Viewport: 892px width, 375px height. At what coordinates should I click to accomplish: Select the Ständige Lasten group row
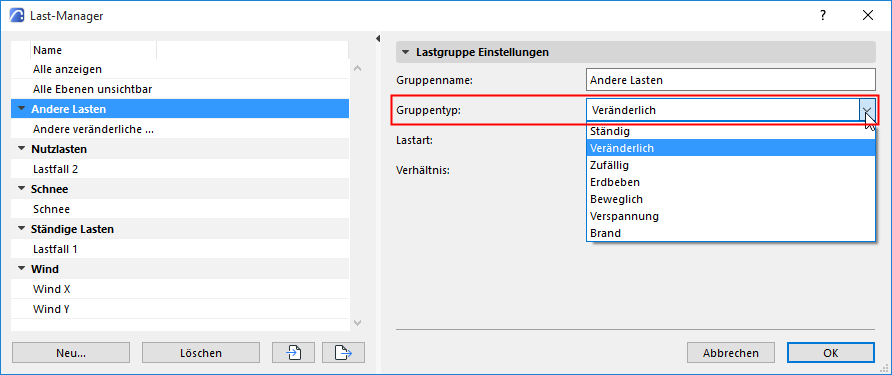pyautogui.click(x=180, y=229)
